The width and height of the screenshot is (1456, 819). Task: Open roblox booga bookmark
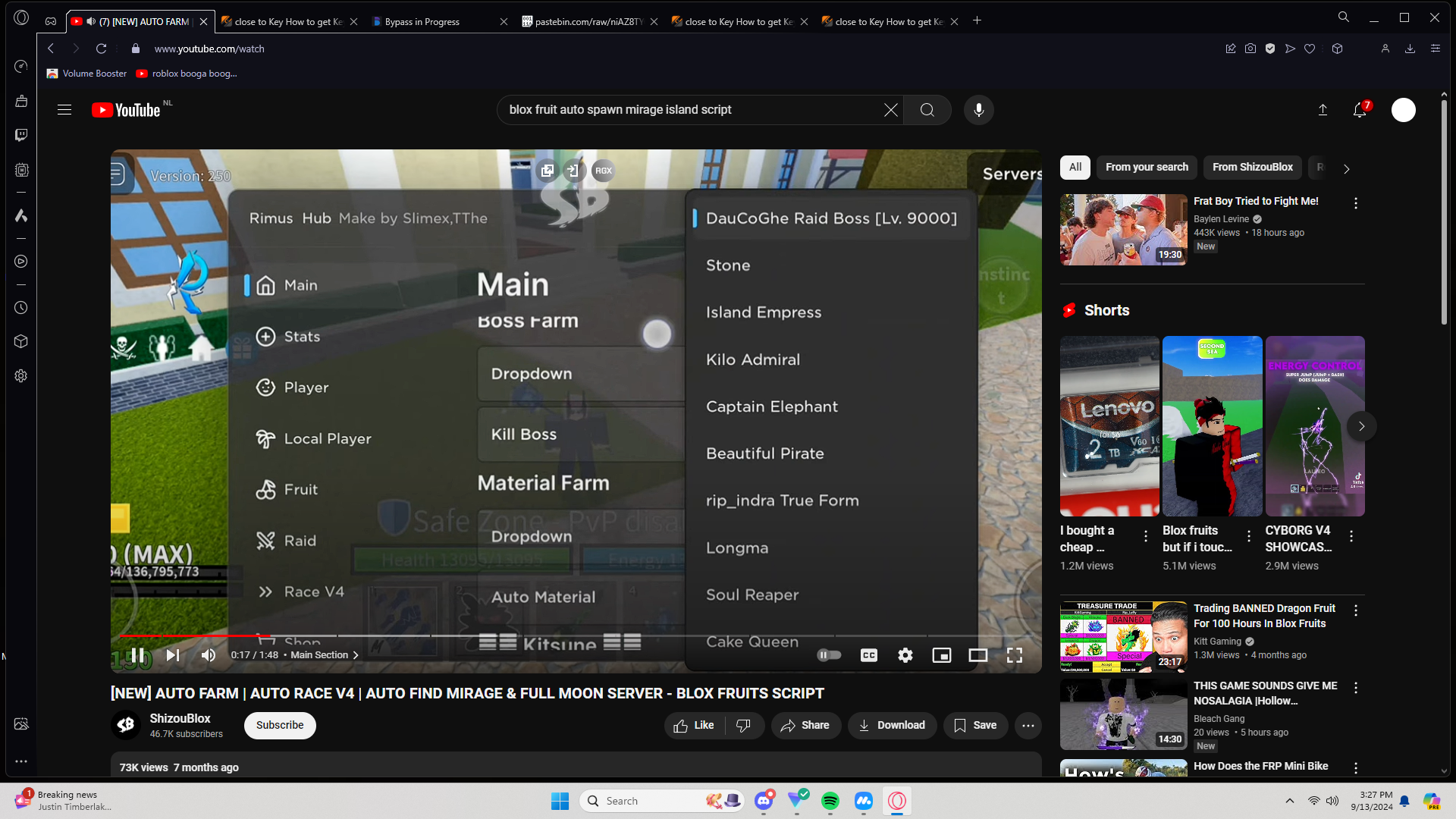coord(187,74)
